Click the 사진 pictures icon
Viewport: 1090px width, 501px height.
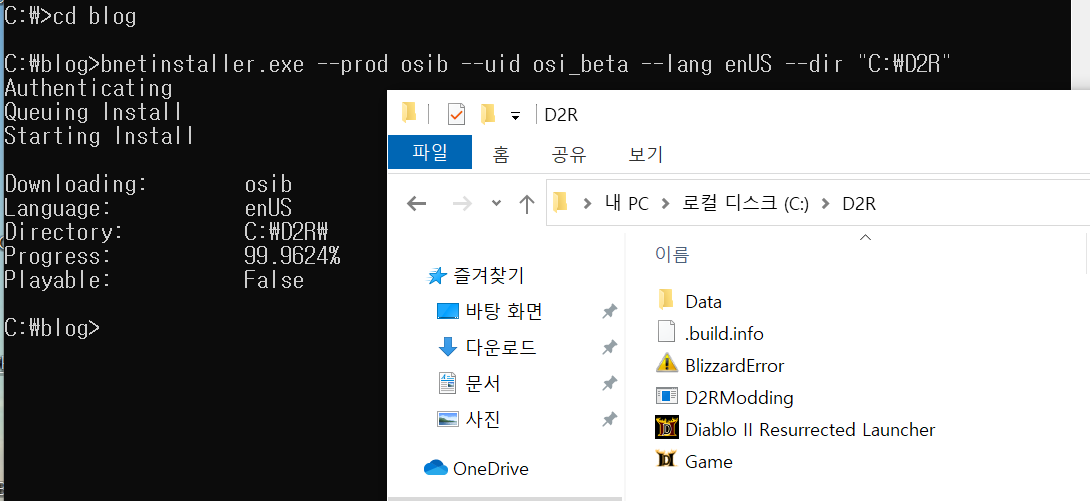(x=448, y=419)
